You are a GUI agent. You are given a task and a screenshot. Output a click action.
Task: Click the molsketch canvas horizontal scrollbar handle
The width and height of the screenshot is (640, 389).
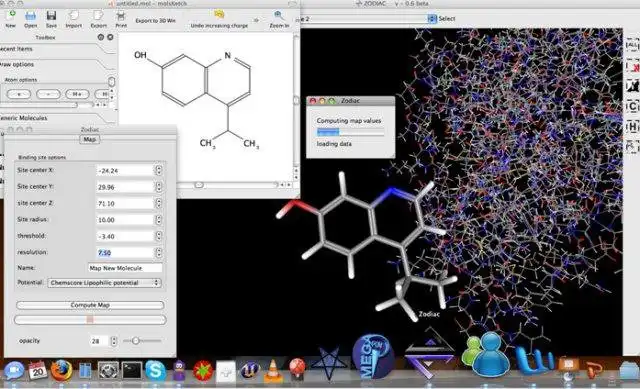(x=199, y=185)
